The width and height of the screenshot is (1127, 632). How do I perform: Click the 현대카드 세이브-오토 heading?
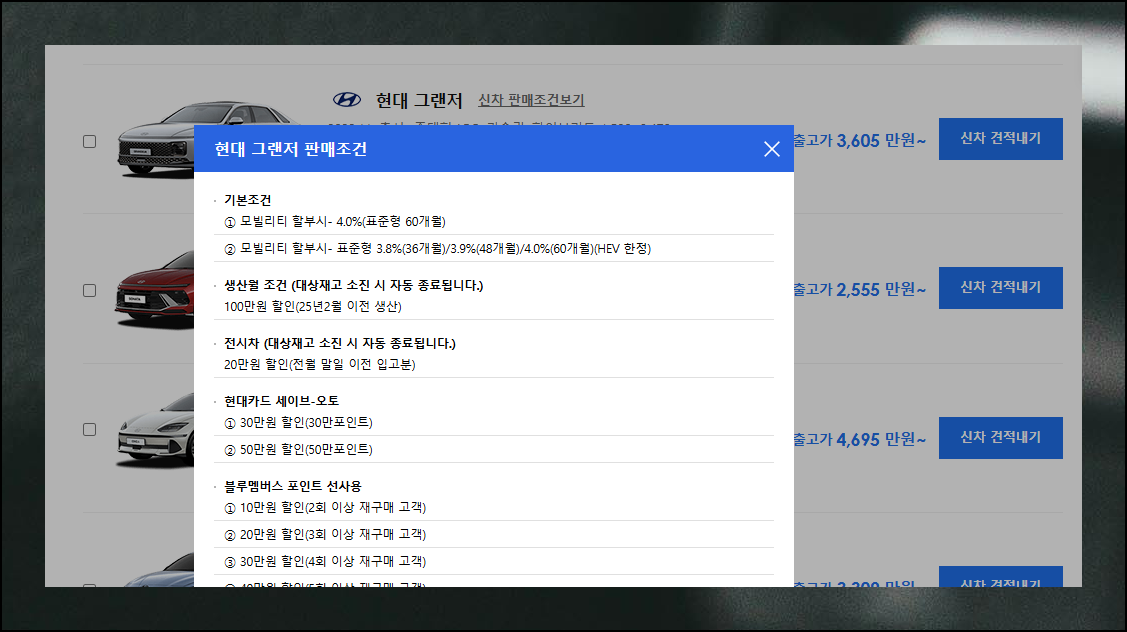[x=281, y=400]
